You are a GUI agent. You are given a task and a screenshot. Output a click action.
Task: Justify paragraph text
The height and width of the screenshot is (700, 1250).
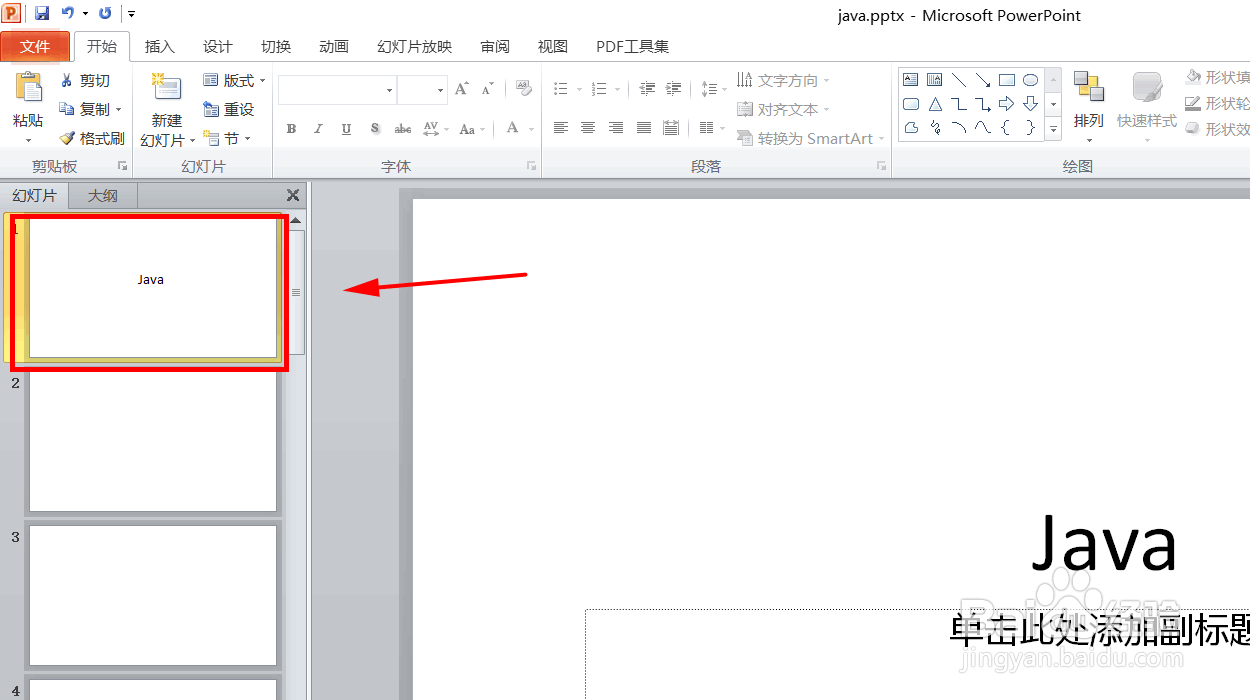644,128
